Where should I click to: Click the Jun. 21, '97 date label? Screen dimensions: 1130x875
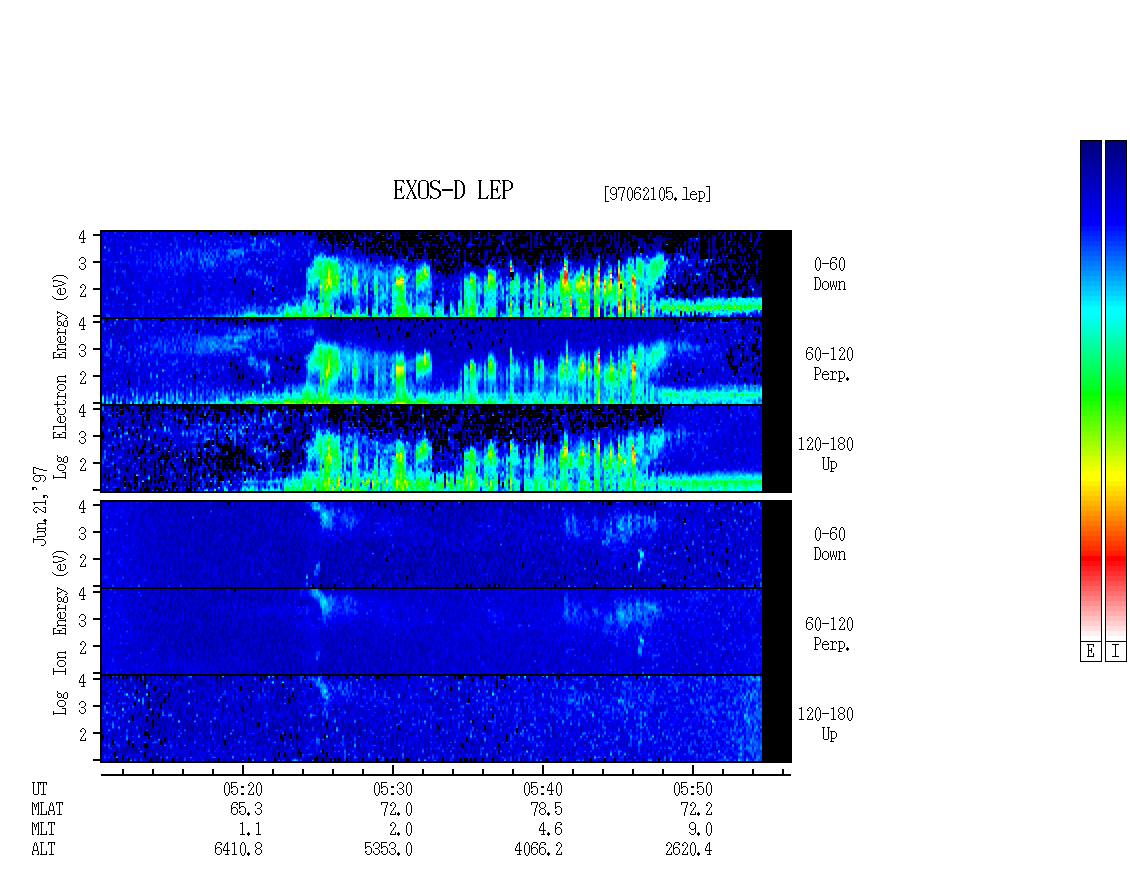tap(40, 505)
